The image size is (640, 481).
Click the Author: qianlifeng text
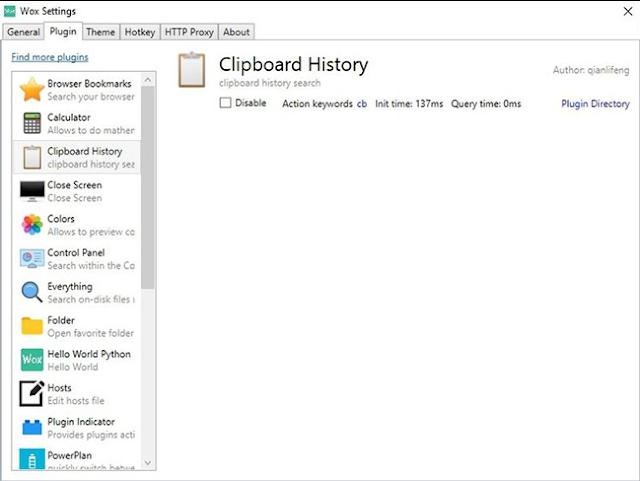(591, 70)
